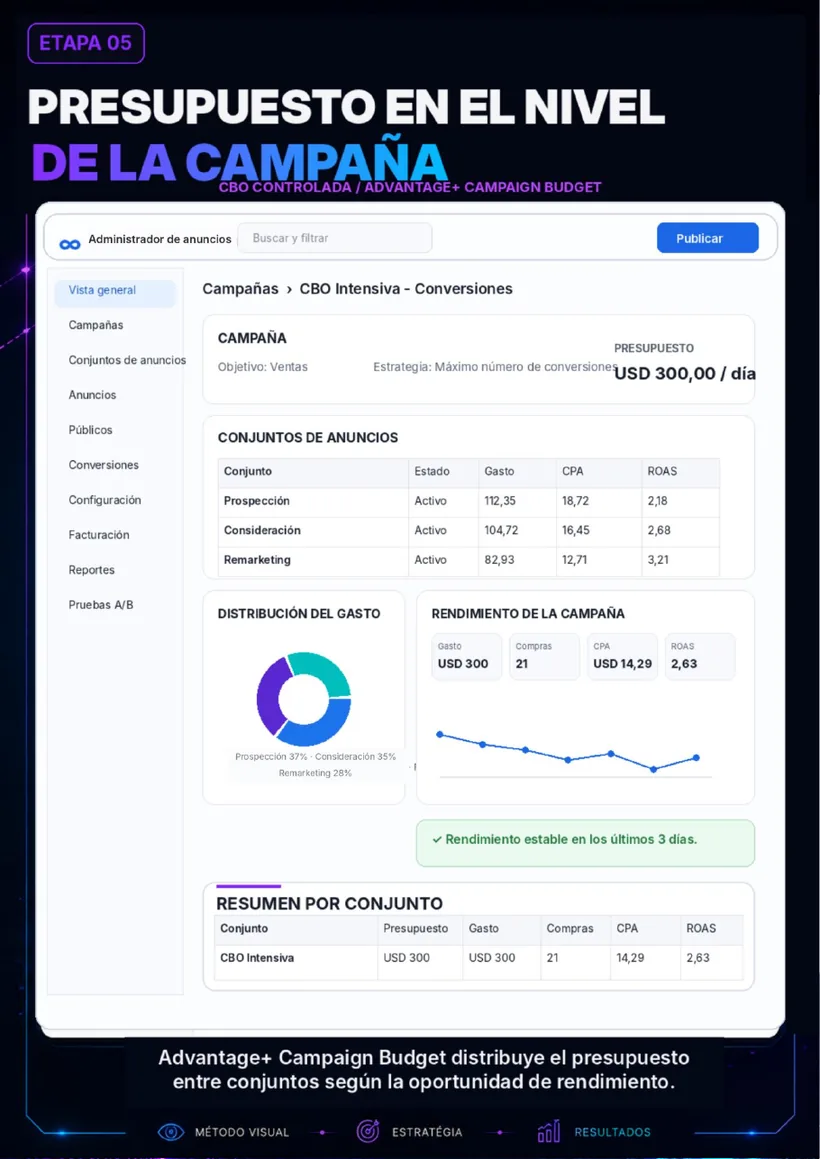The image size is (820, 1159).
Task: Select the Gasto USD 300 metric card
Action: coord(467,656)
